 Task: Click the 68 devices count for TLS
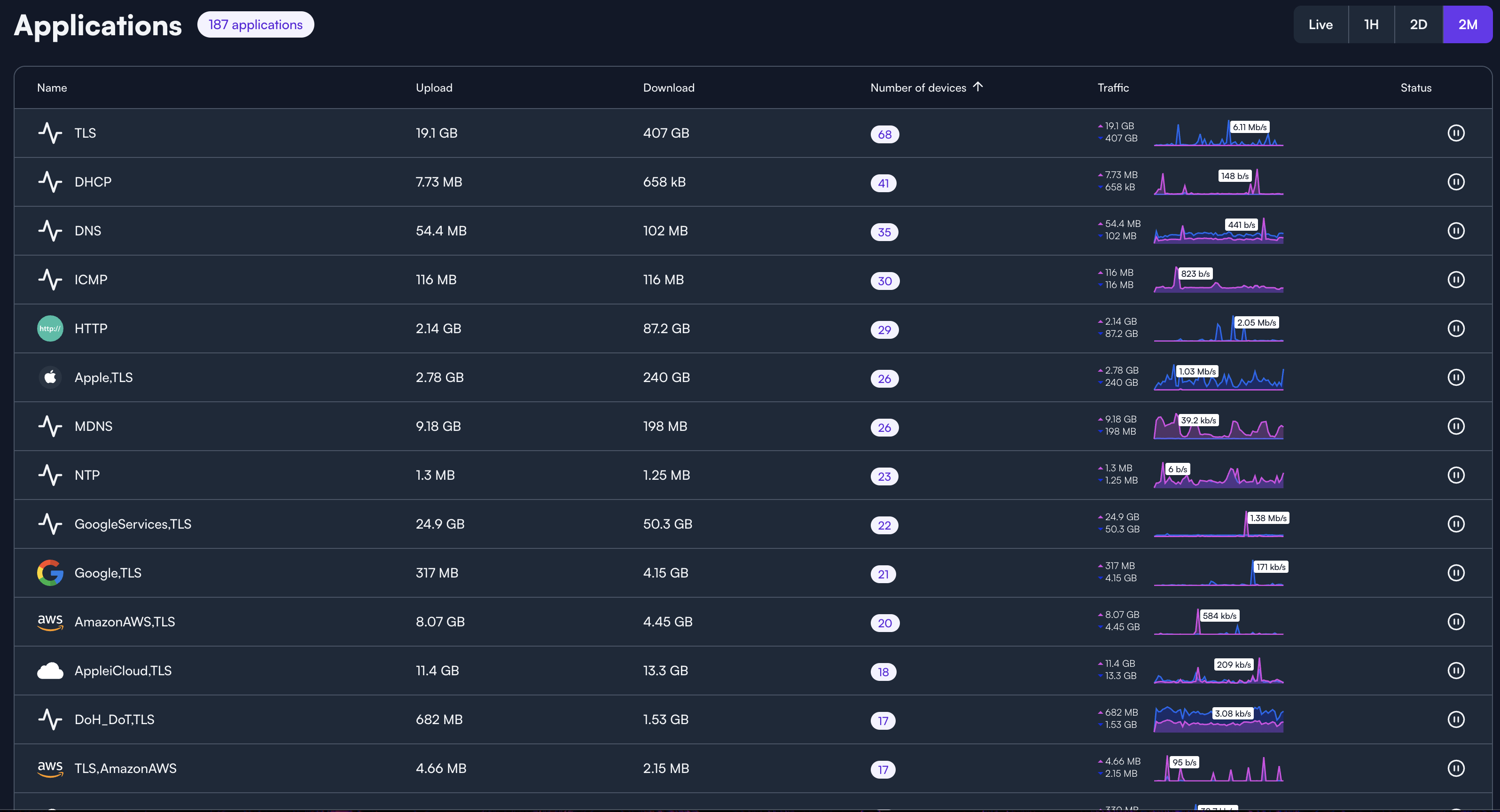pos(884,134)
